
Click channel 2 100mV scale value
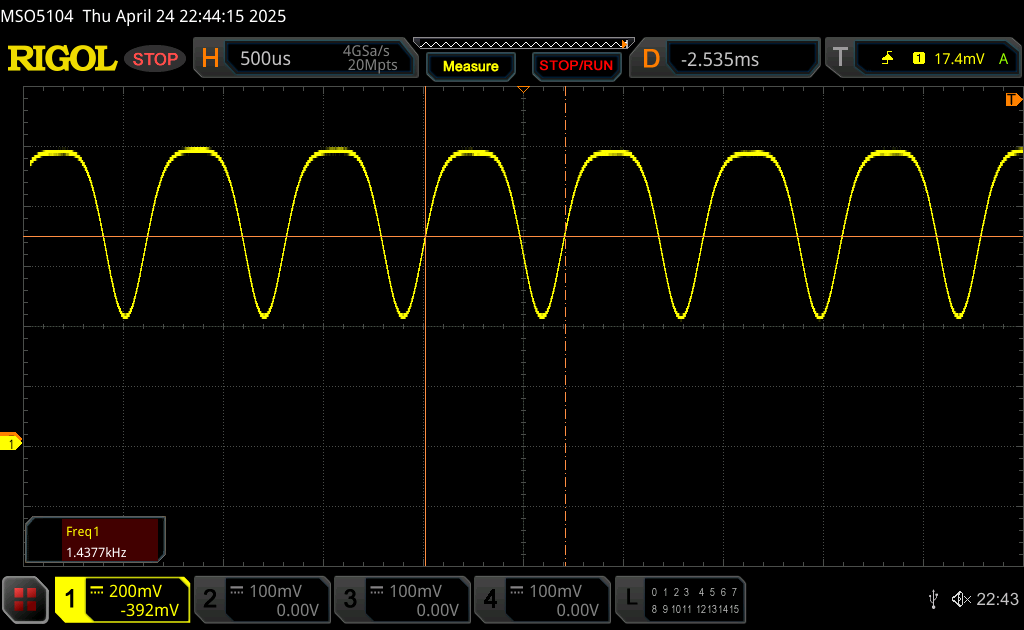pos(276,591)
